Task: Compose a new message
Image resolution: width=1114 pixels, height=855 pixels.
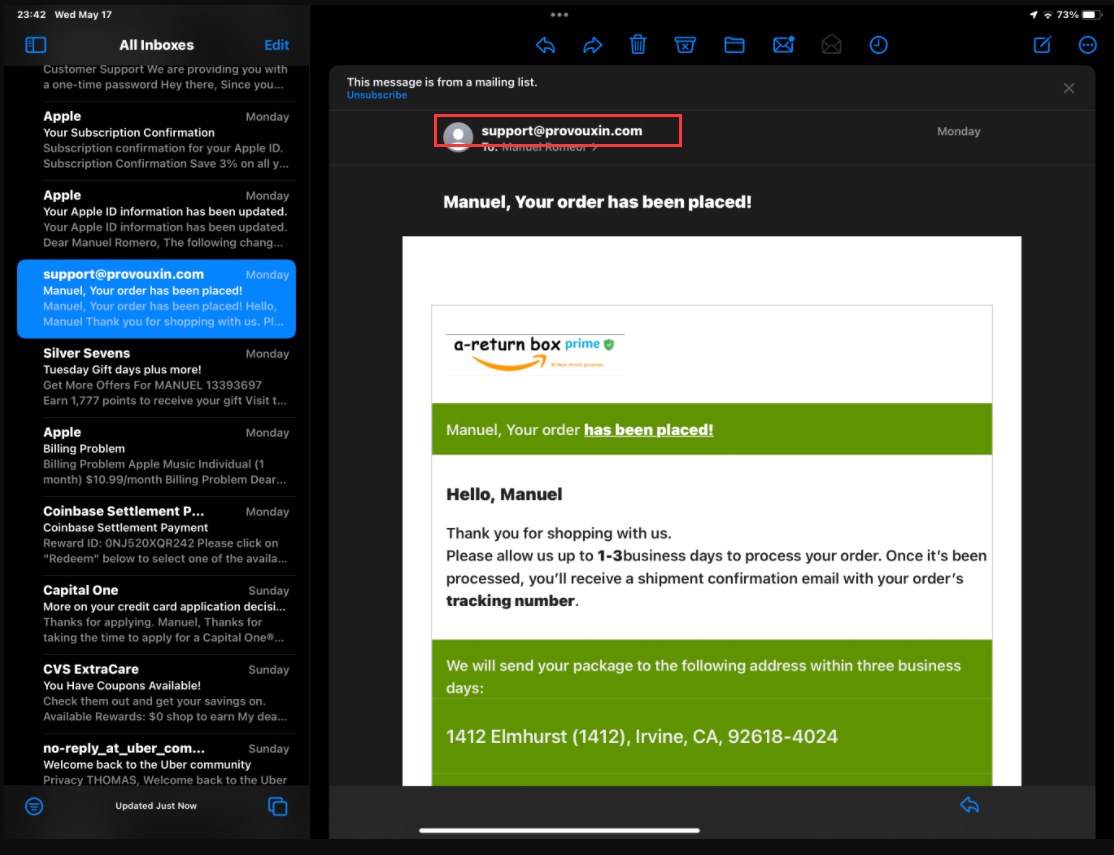Action: (1042, 45)
